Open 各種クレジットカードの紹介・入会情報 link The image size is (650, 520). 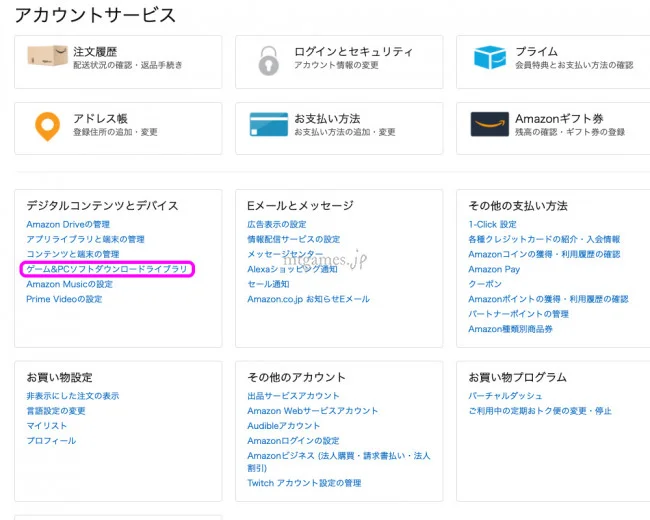coord(544,239)
